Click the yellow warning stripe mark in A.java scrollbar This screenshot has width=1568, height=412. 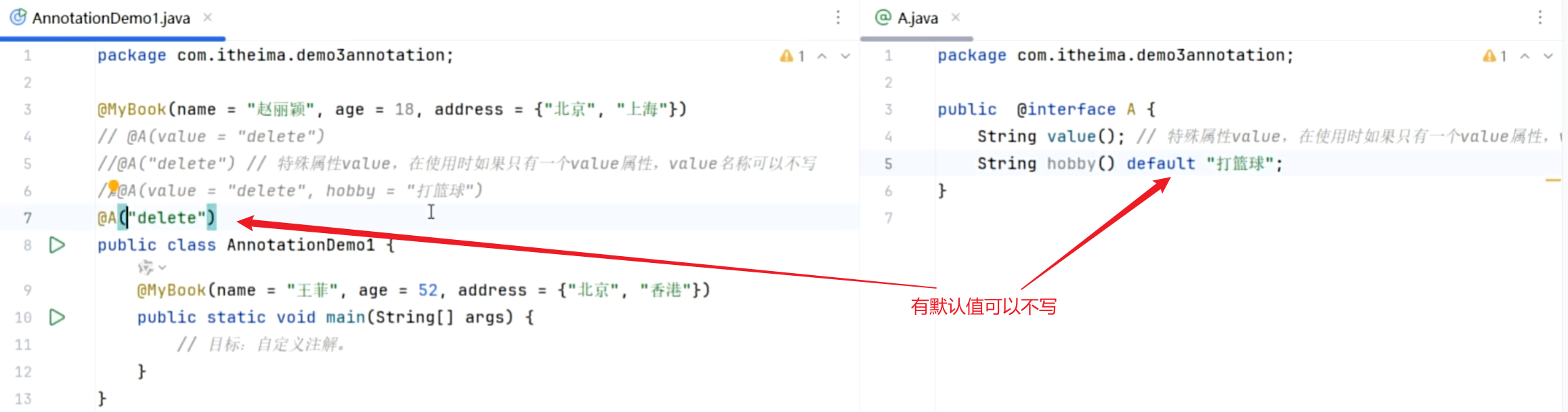[1553, 180]
